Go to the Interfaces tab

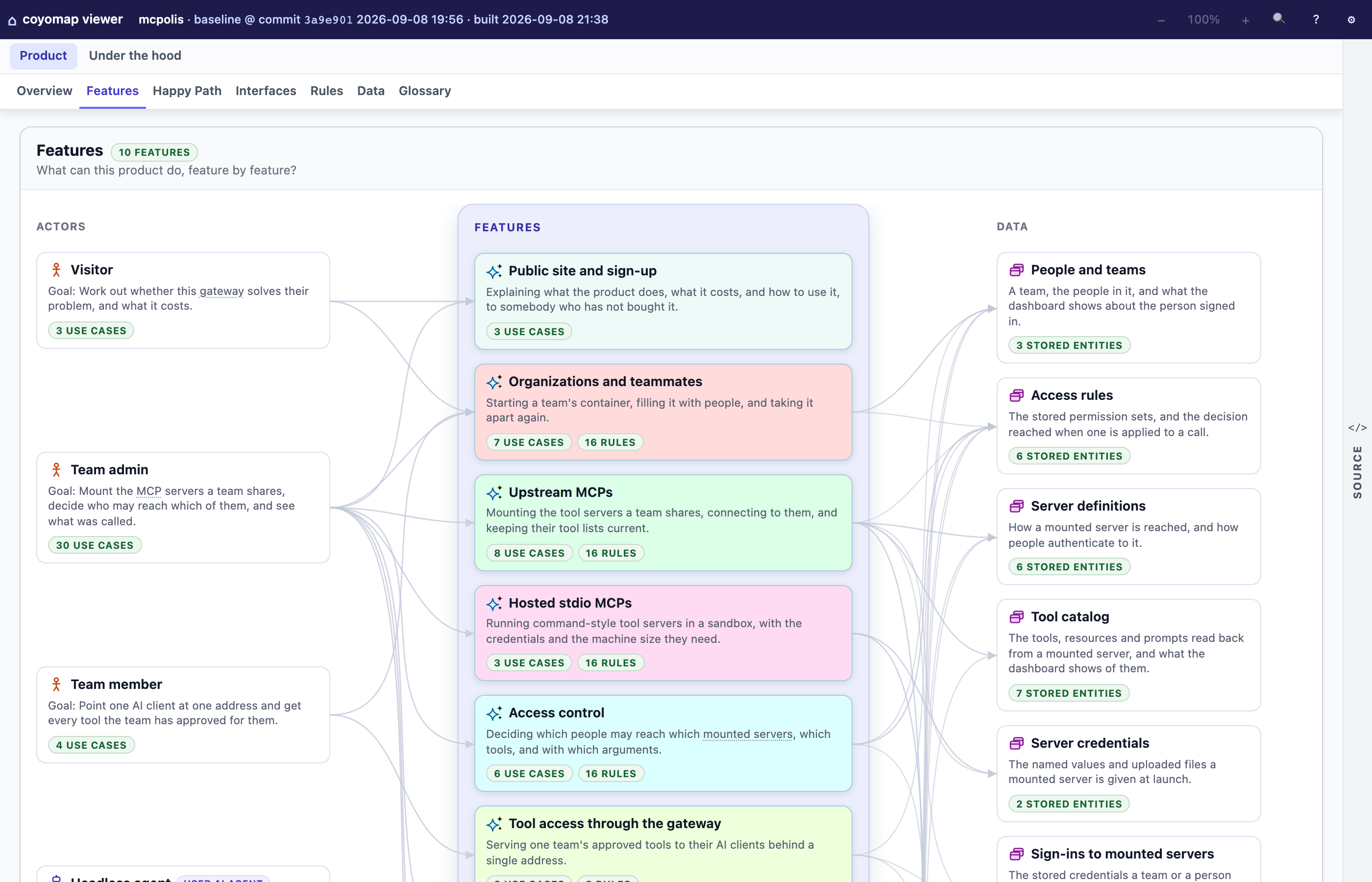click(x=266, y=91)
